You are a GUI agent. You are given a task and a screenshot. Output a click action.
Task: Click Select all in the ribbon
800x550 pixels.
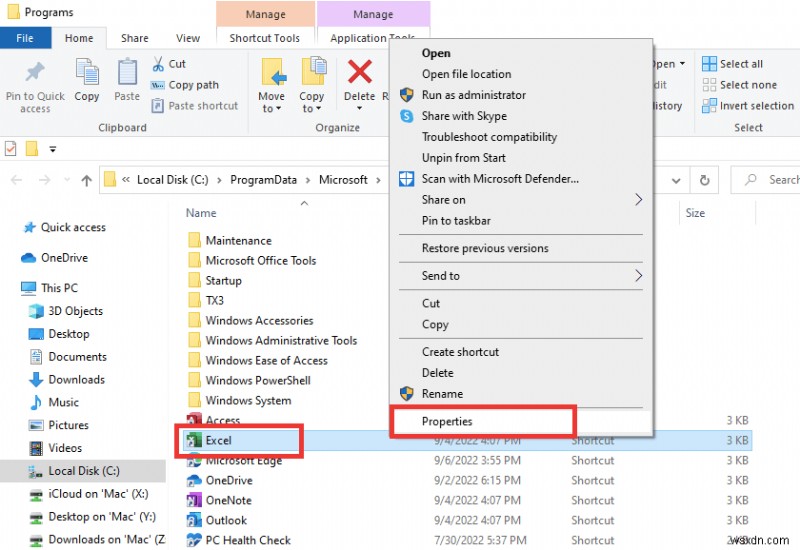(x=733, y=64)
